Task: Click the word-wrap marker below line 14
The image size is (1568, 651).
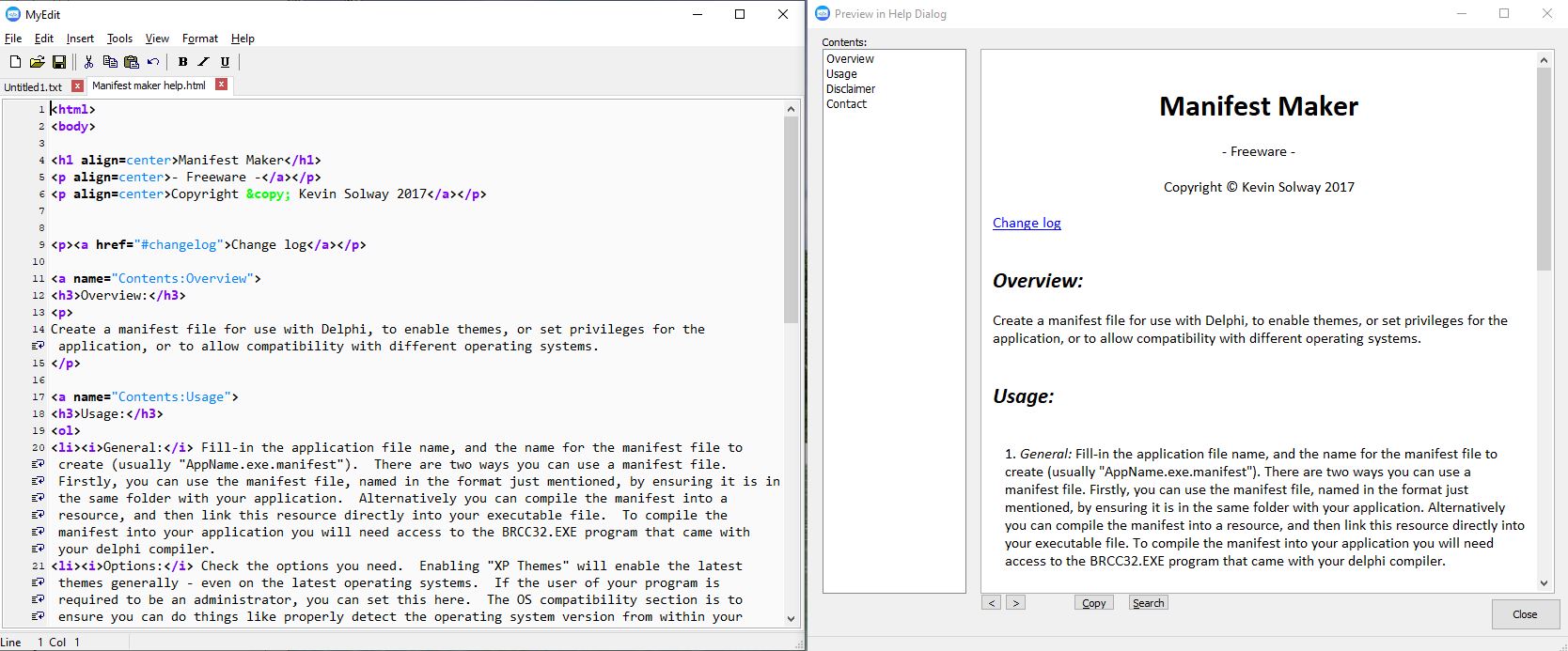Action: point(38,347)
